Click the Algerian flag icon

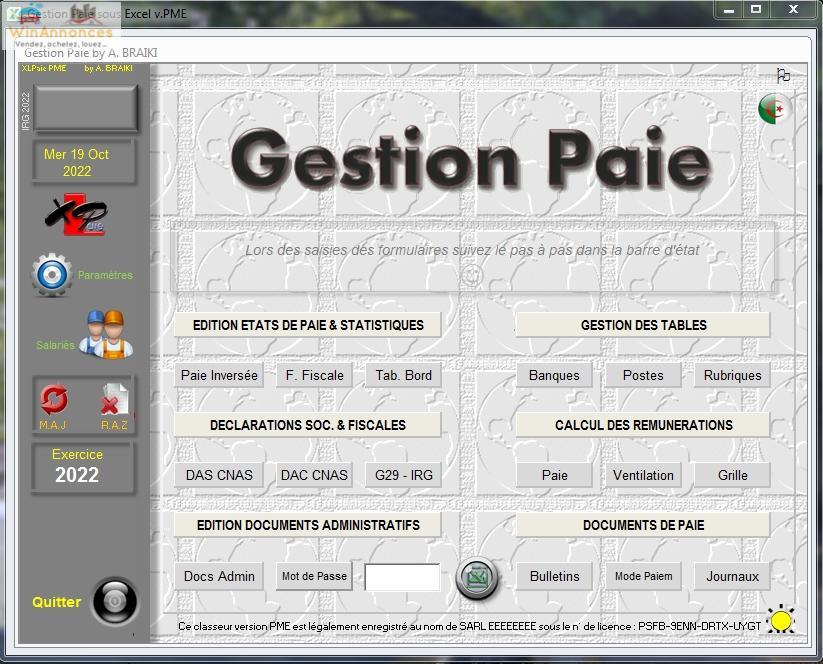click(774, 109)
